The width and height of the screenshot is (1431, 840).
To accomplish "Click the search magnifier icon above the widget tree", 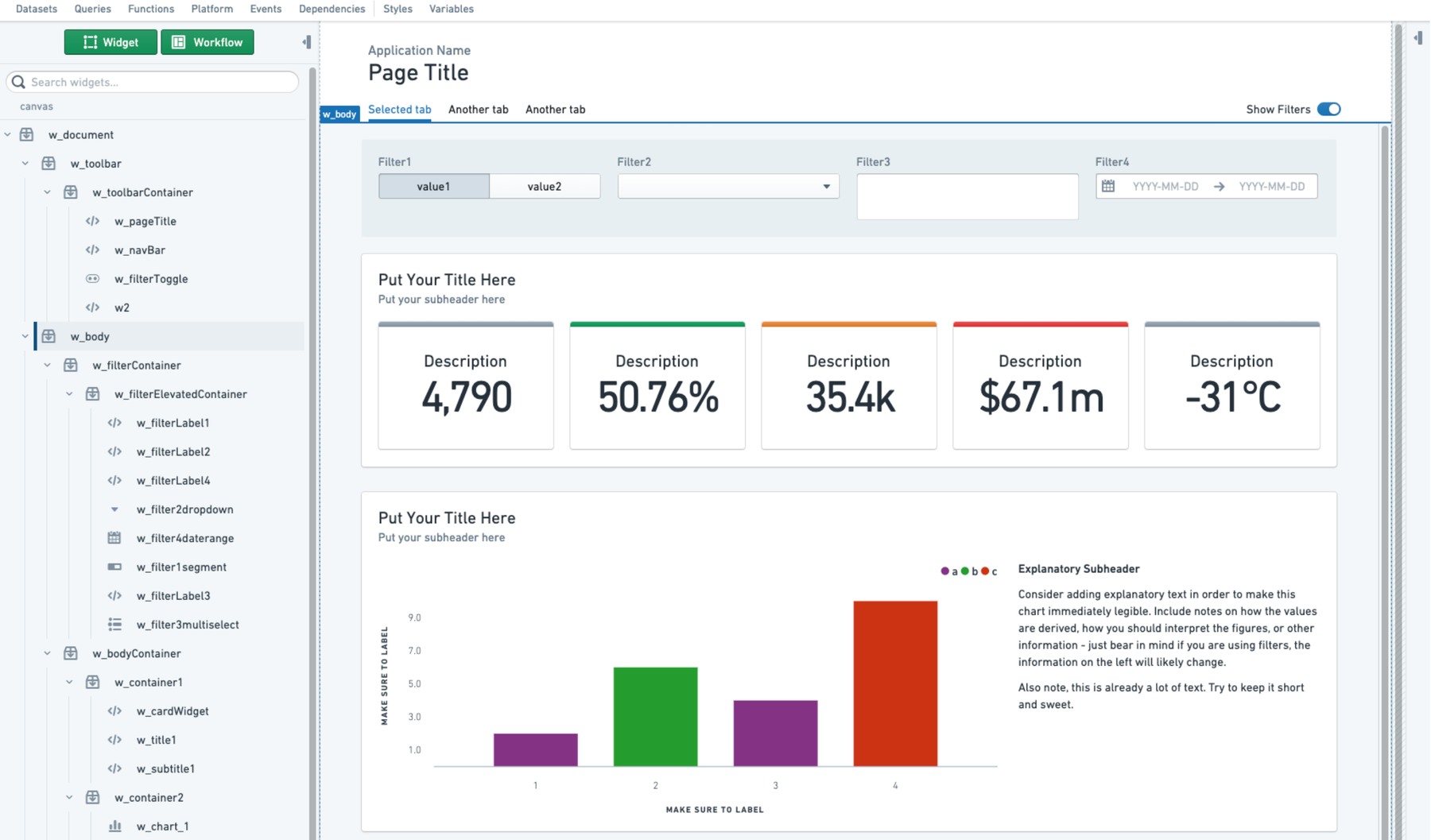I will (x=17, y=82).
